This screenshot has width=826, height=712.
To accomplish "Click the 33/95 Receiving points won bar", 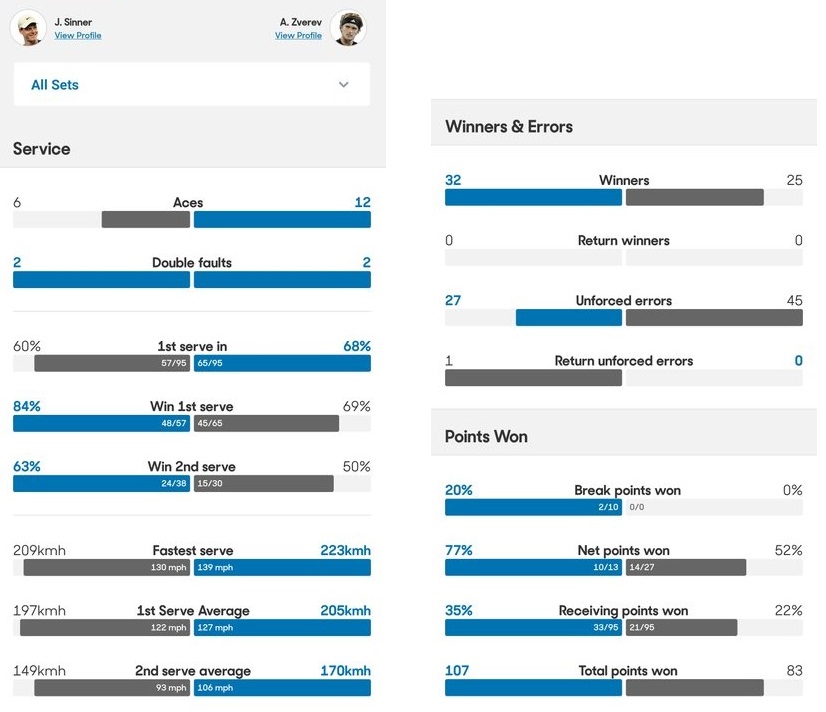I will 533,627.
